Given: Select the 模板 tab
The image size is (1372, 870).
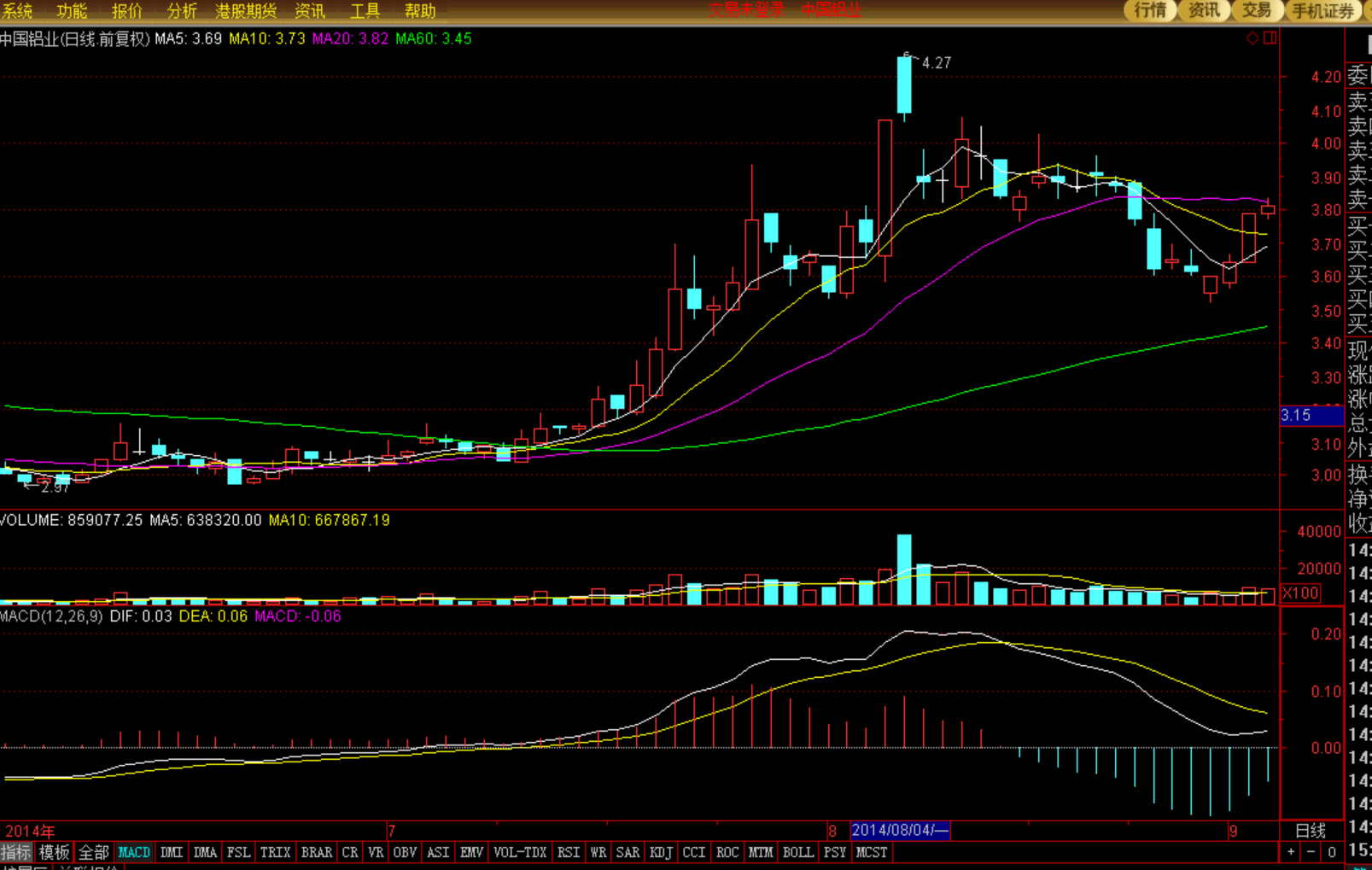Looking at the screenshot, I should point(54,852).
